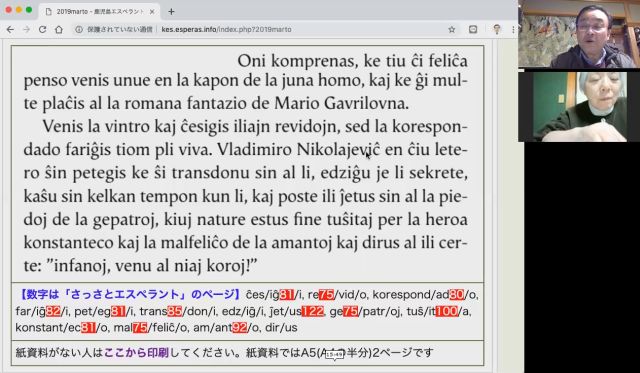The width and height of the screenshot is (640, 373).
Task: Click the small timestamp tooltip near bottom
Action: [334, 355]
